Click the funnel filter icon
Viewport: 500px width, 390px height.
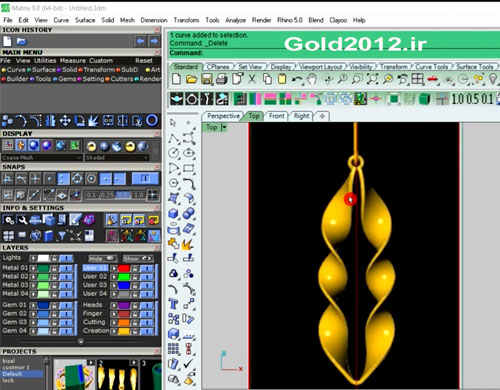[62, 236]
